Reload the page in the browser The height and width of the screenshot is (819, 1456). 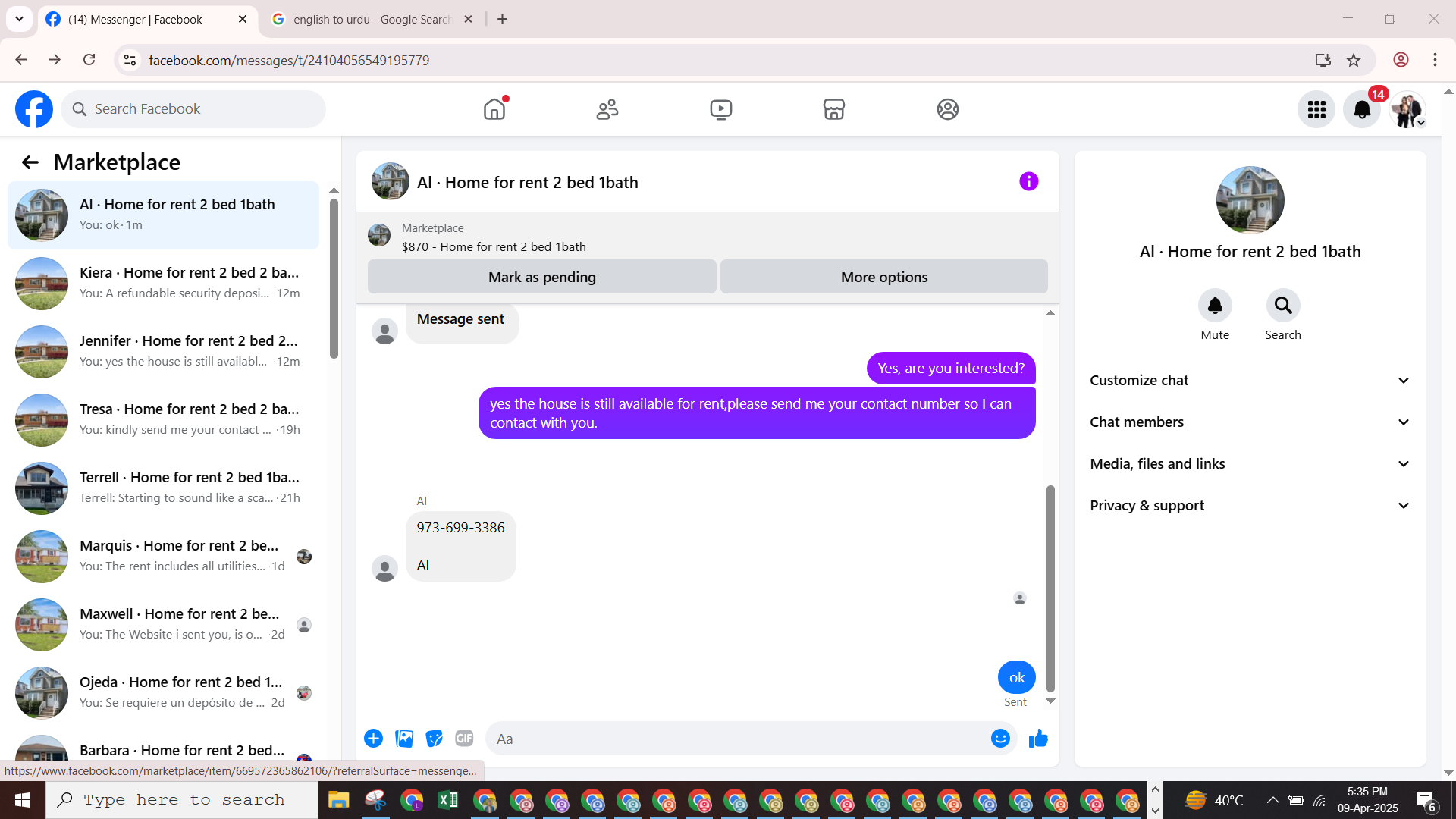pos(89,60)
